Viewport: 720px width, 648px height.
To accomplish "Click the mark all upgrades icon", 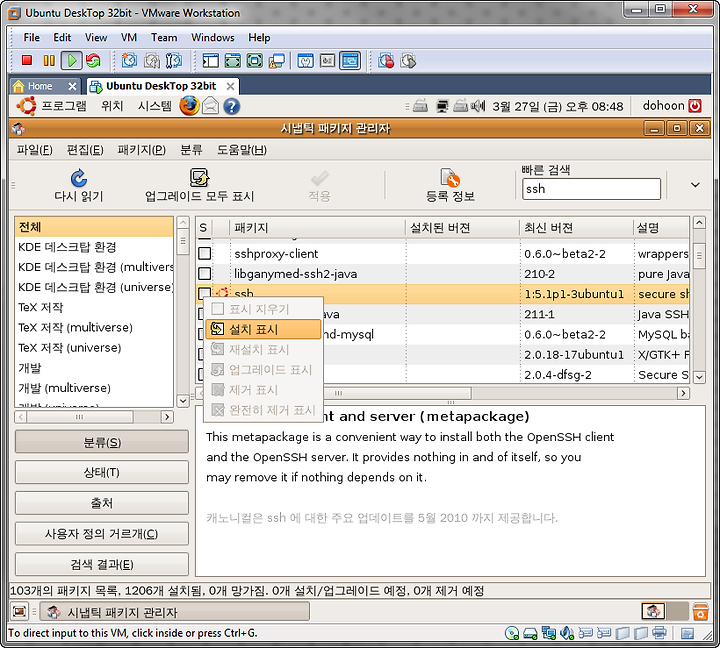I will 199,177.
